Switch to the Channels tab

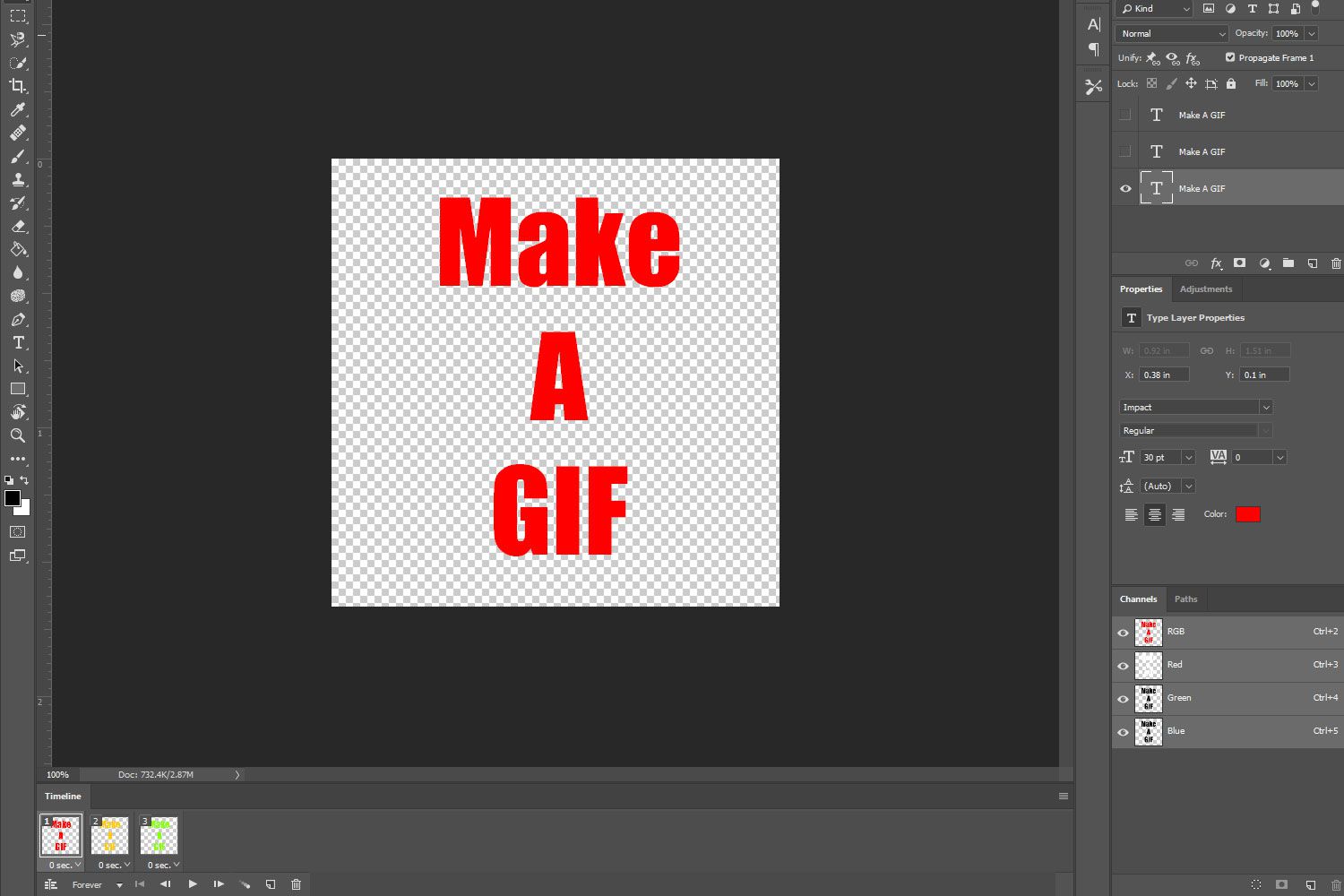[1138, 599]
